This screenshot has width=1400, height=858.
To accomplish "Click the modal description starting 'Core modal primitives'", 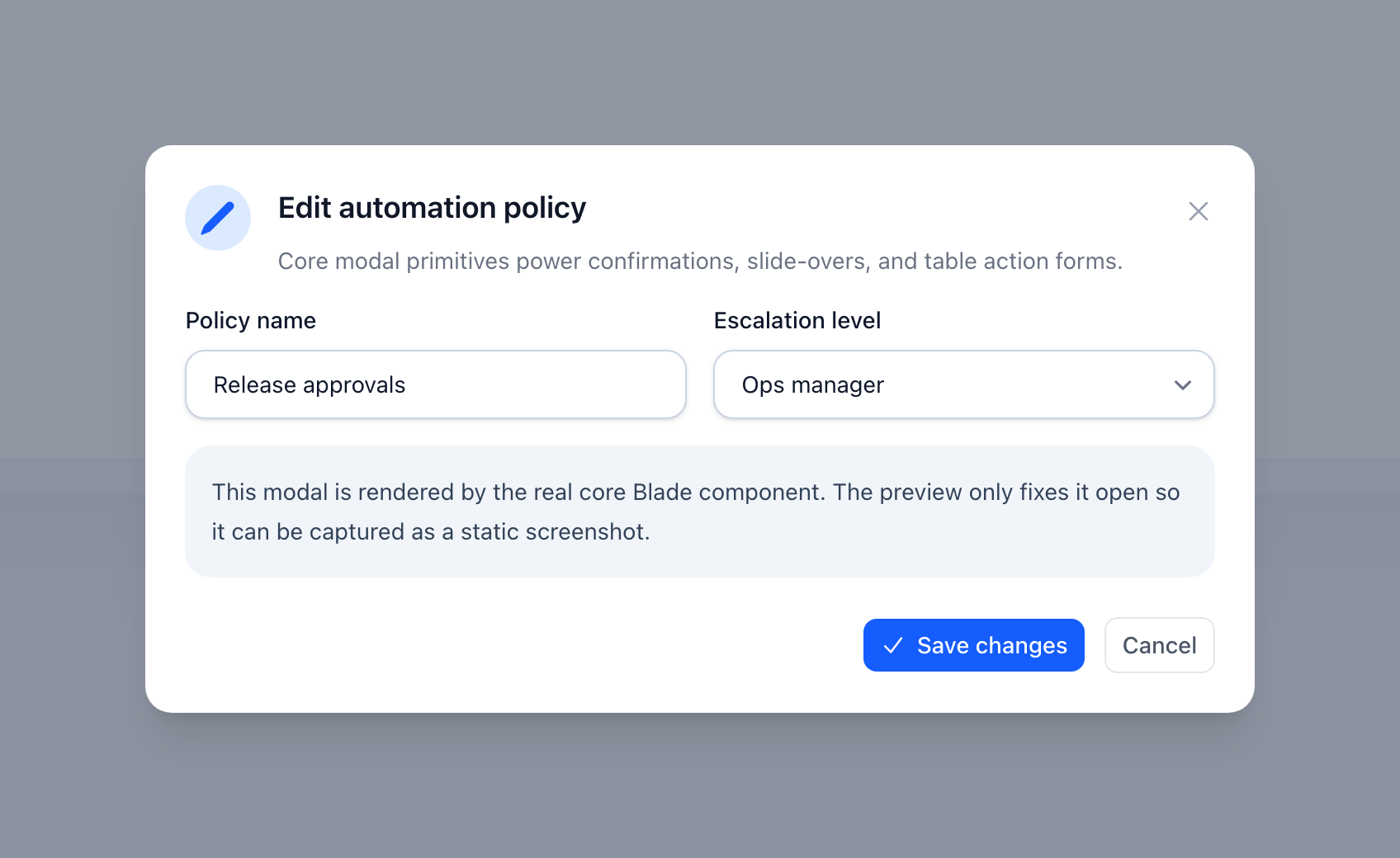I will 700,262.
